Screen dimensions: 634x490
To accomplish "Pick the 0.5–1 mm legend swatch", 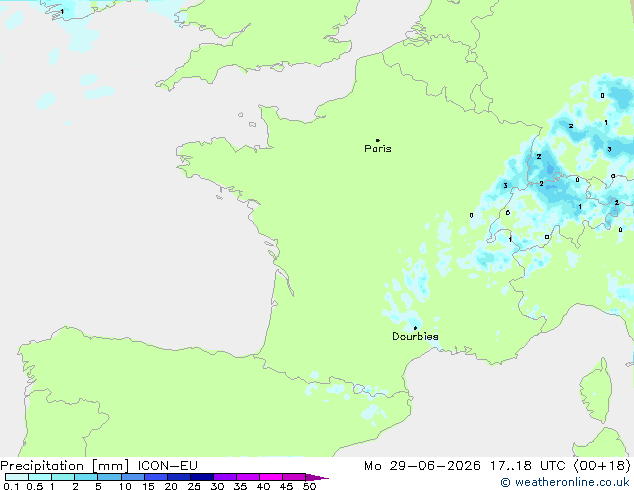I will pos(40,477).
